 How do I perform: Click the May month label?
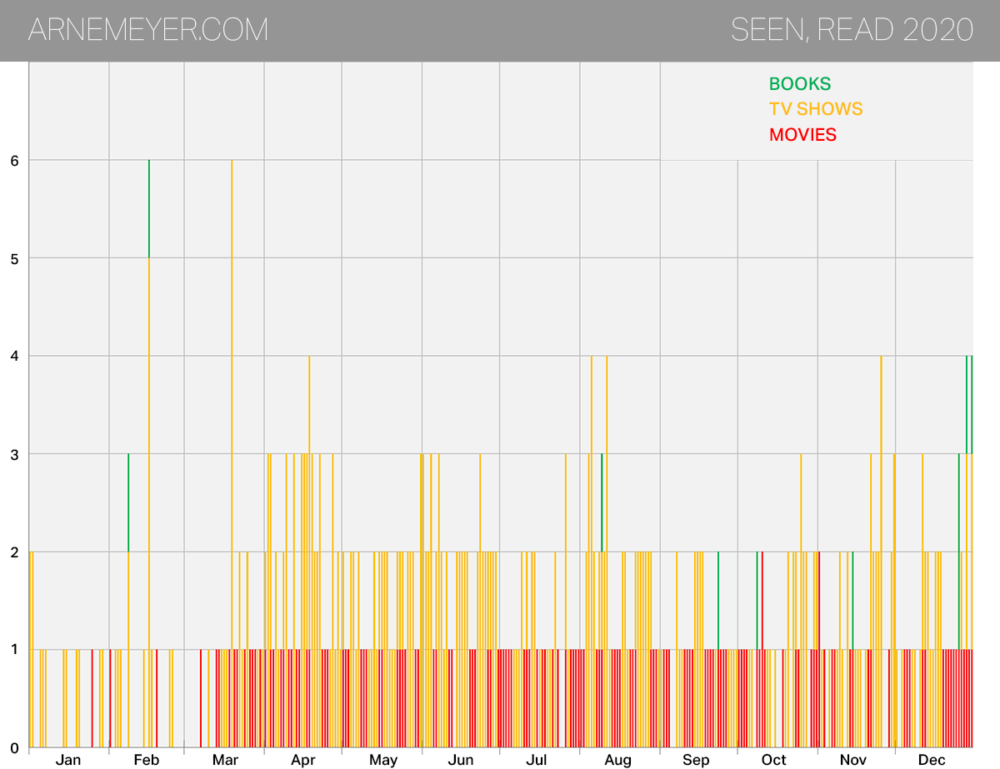pyautogui.click(x=383, y=760)
